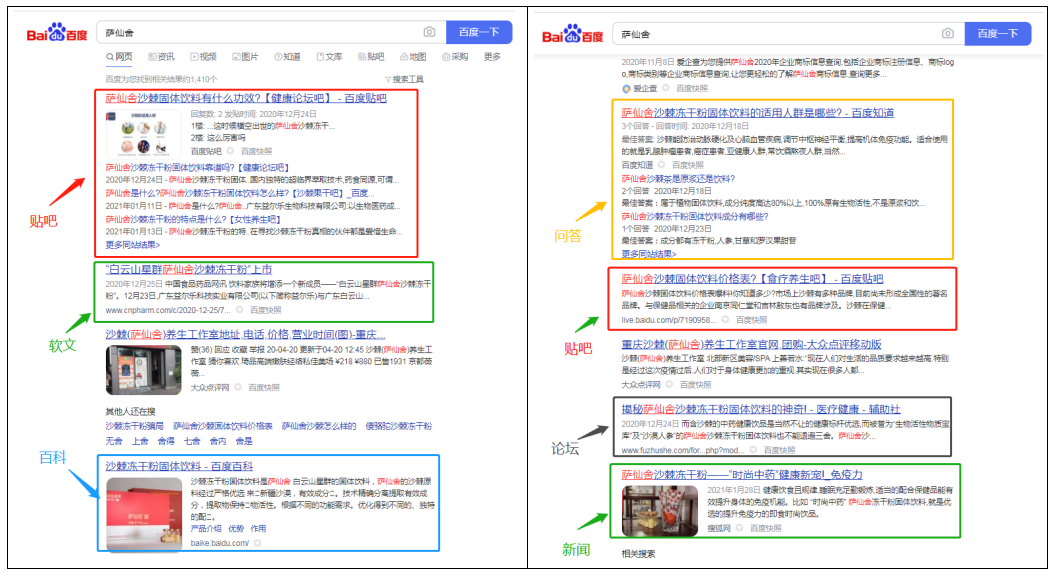
Task: Open result 萨仙舍沙棘冻干粉固体饮料的适用人群是哪些? - 百度知道
Action: pyautogui.click(x=758, y=113)
